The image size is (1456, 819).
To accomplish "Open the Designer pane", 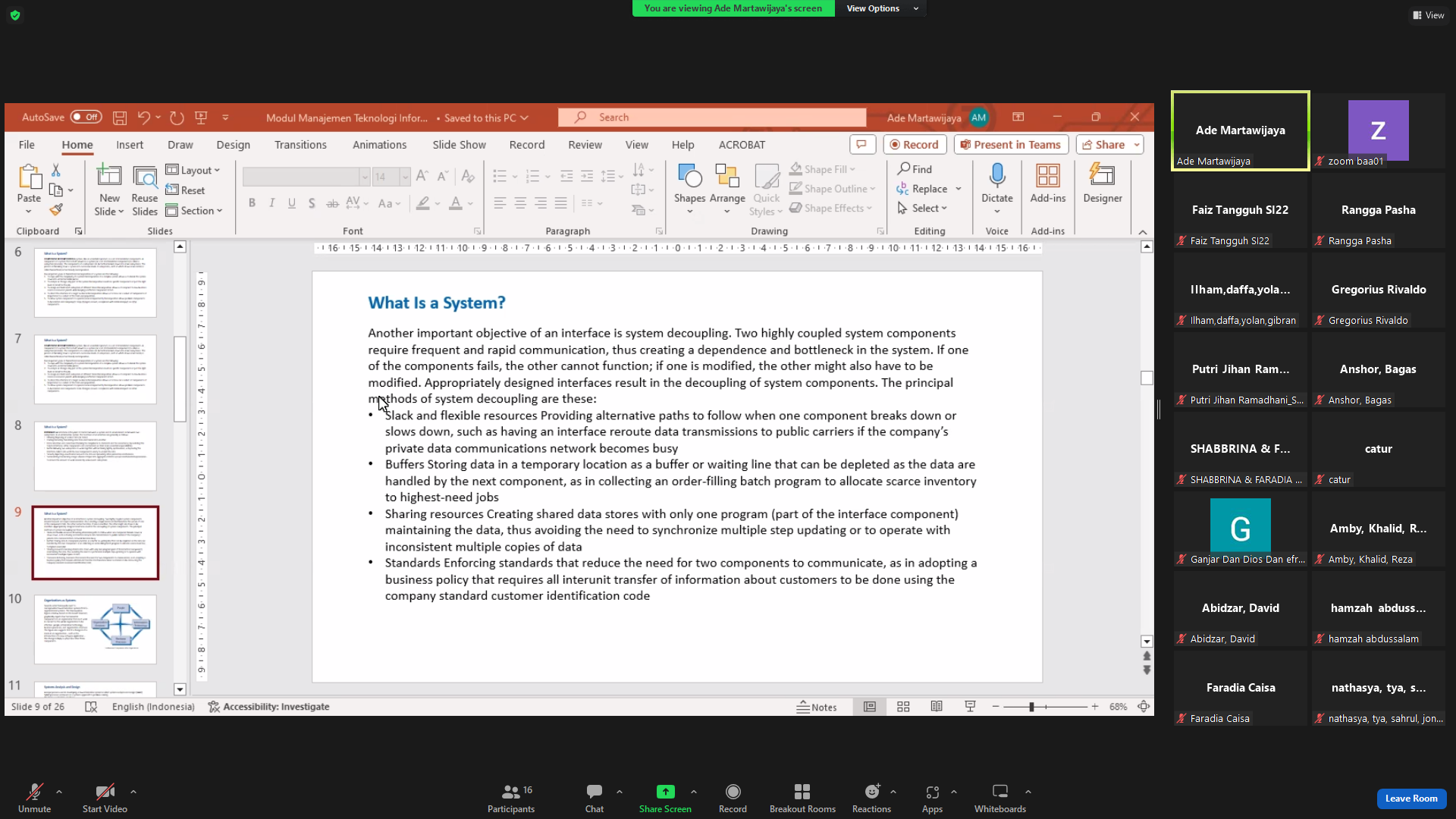I will 1103,184.
